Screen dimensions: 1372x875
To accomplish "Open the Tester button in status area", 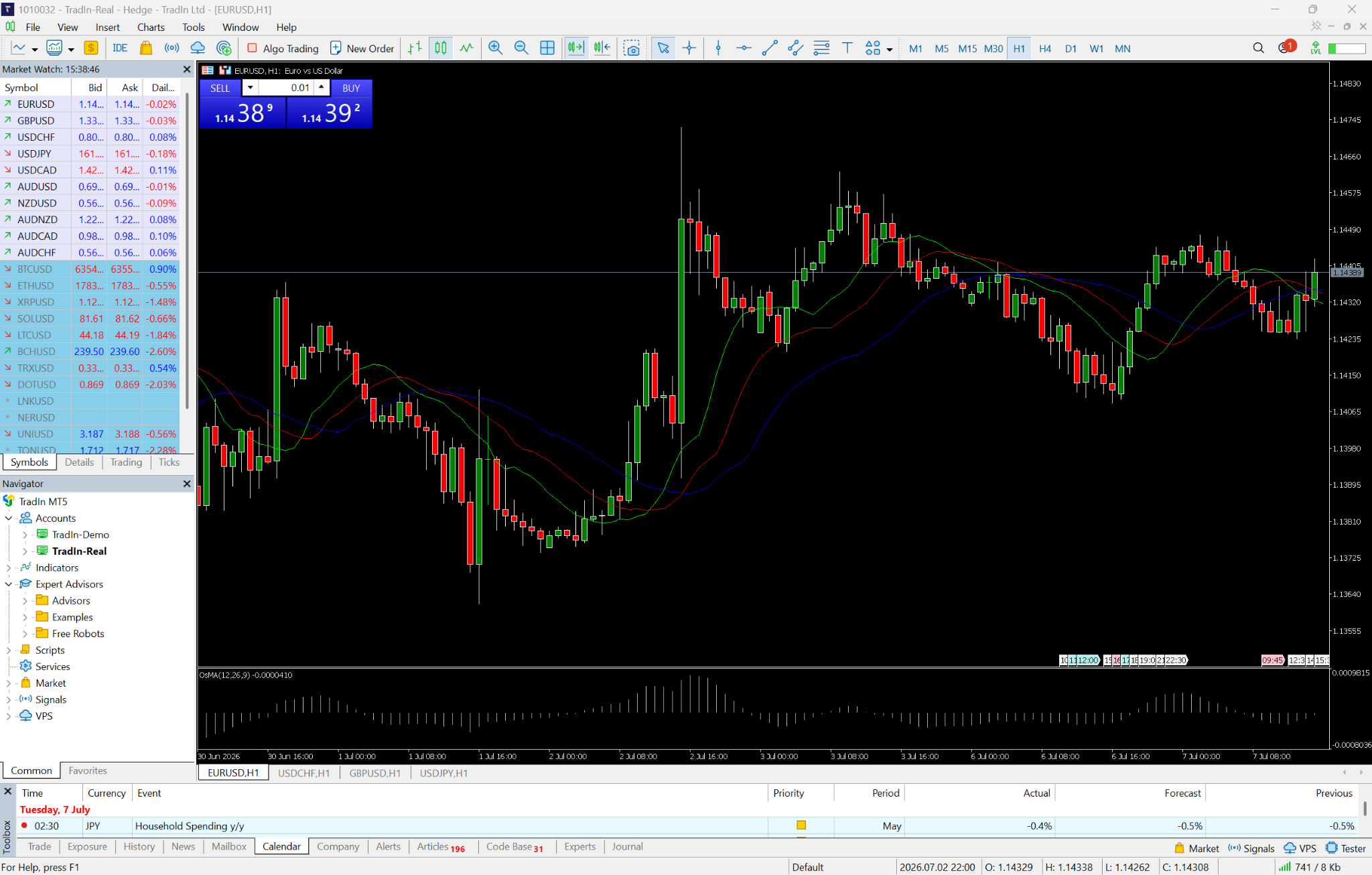I will click(1346, 848).
